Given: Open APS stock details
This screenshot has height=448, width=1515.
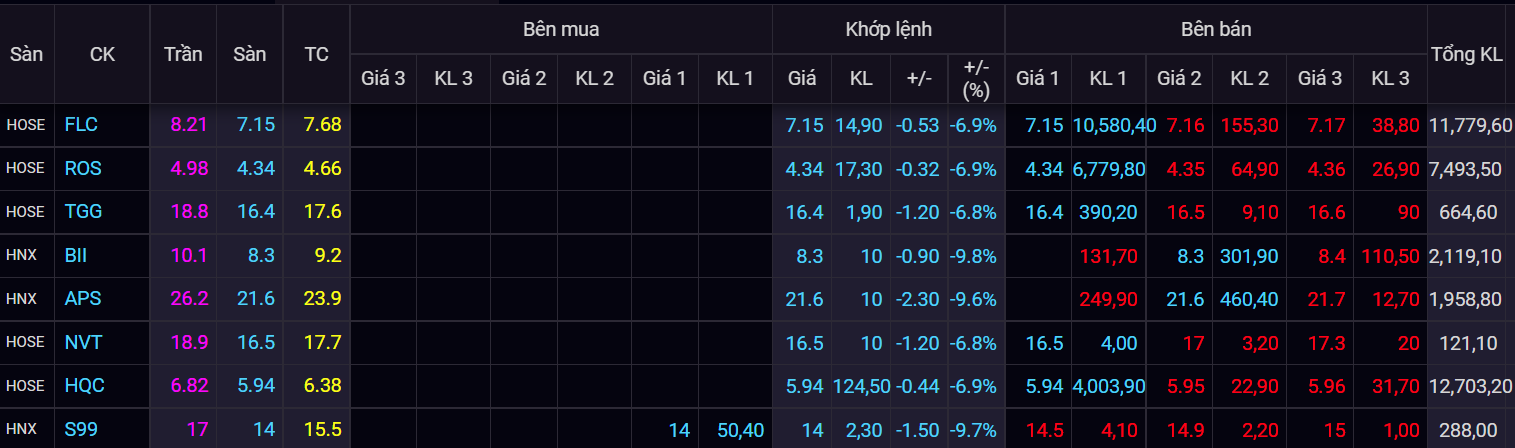Looking at the screenshot, I should 83,298.
